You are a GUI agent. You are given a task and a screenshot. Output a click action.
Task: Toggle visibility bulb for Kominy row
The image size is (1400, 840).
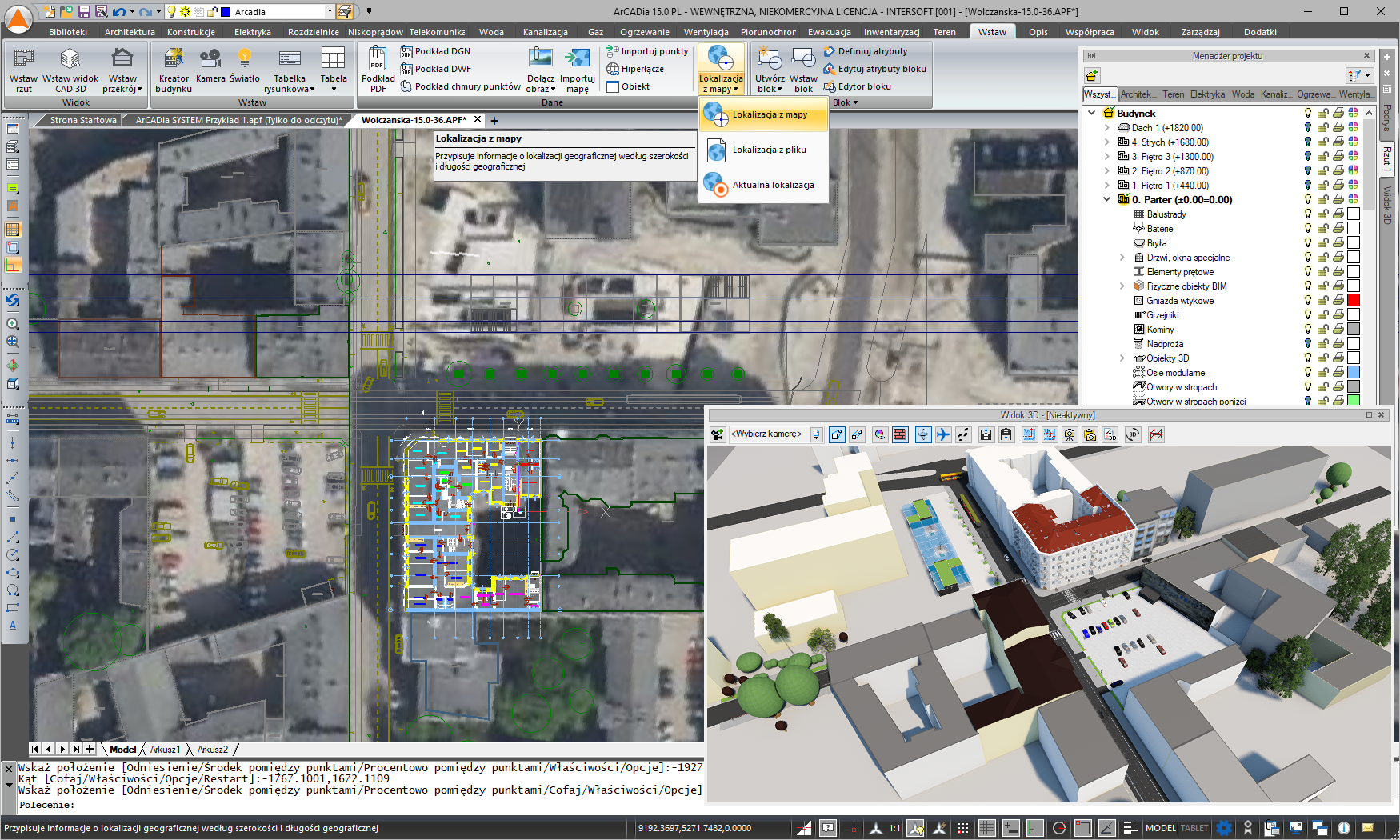click(x=1308, y=330)
